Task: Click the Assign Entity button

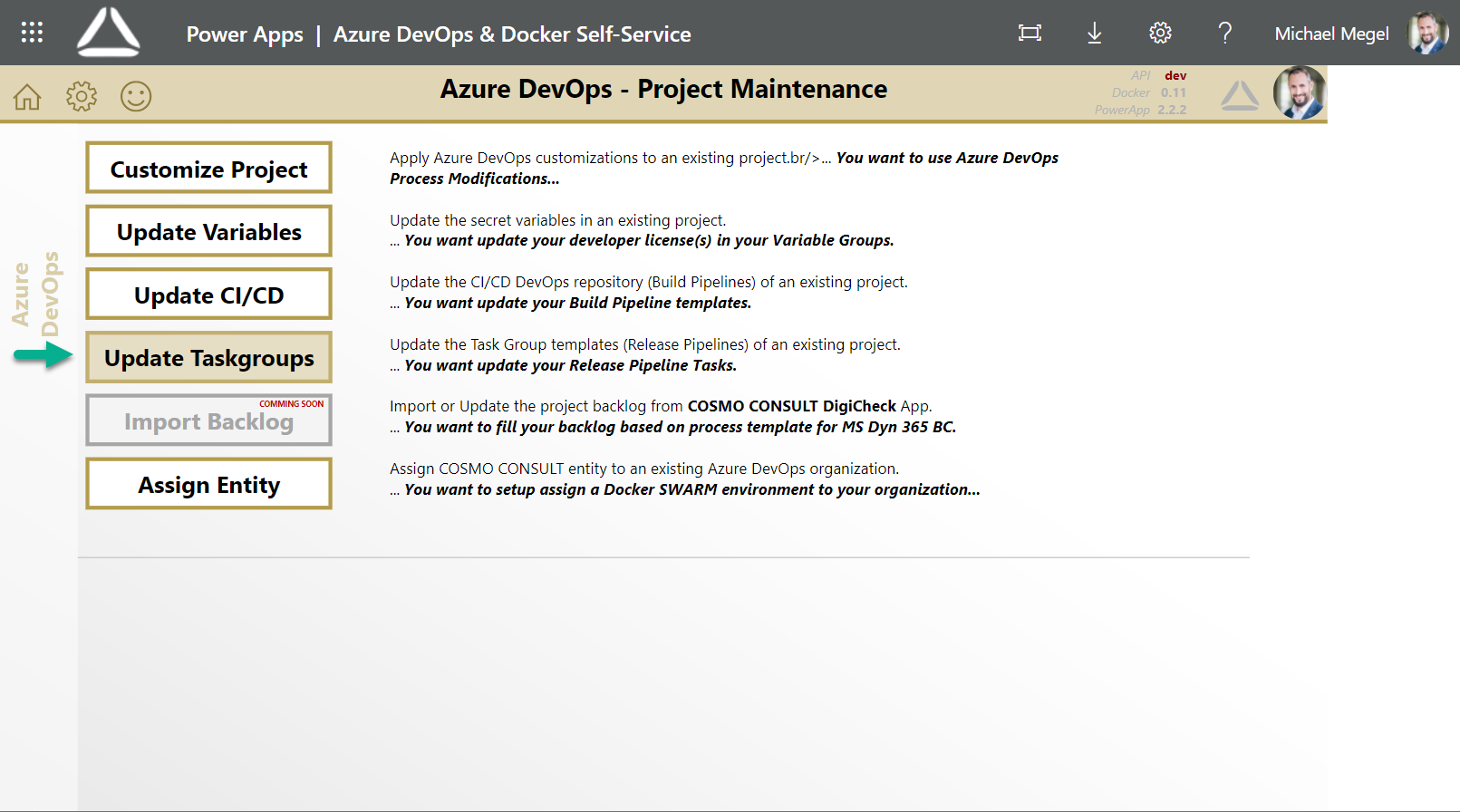Action: 209,484
